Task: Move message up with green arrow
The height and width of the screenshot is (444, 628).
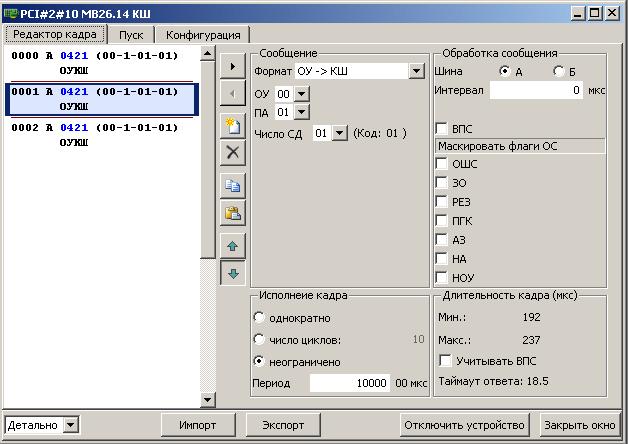Action: pos(233,246)
